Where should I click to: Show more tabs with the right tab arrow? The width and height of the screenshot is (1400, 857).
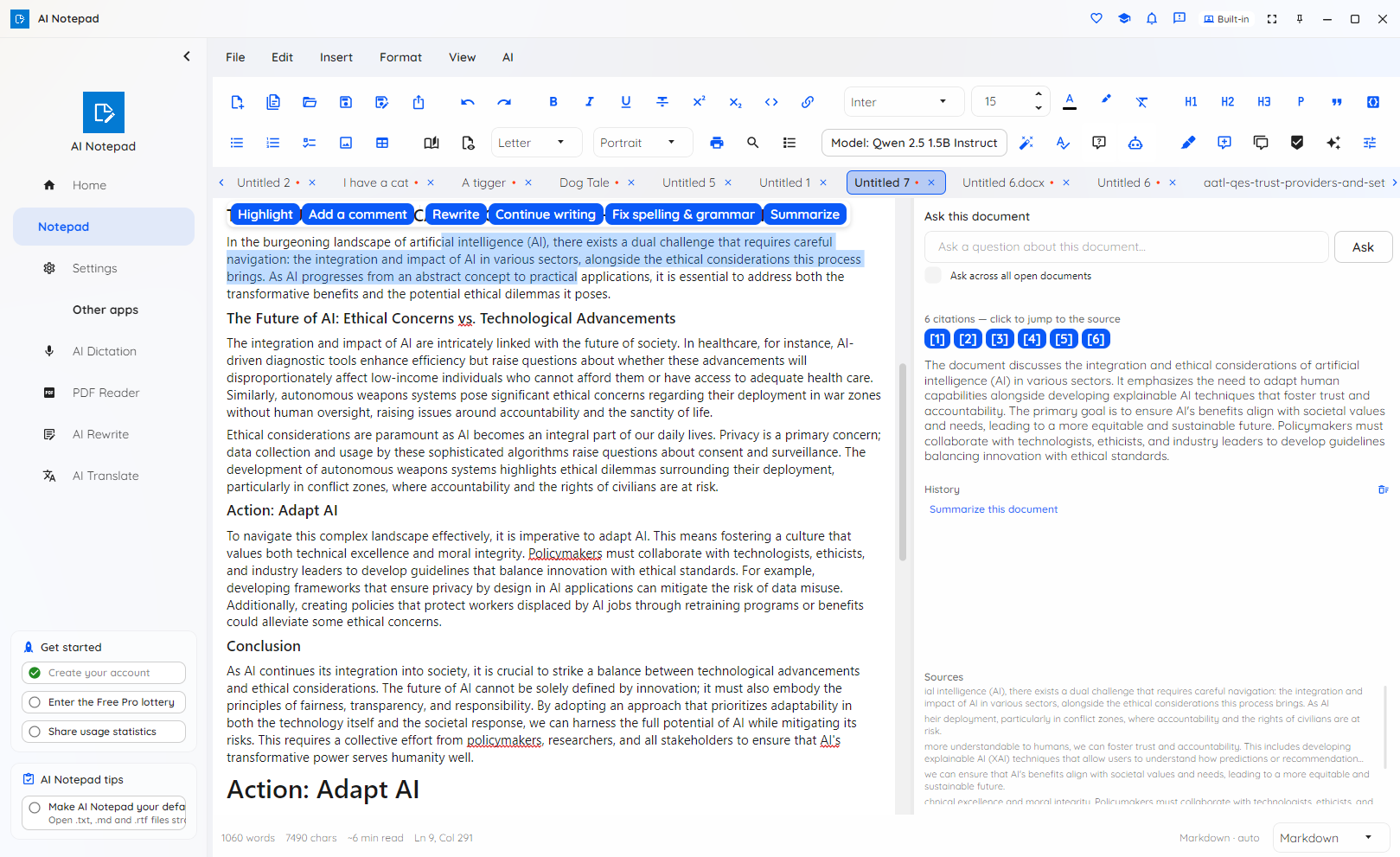pos(1394,182)
